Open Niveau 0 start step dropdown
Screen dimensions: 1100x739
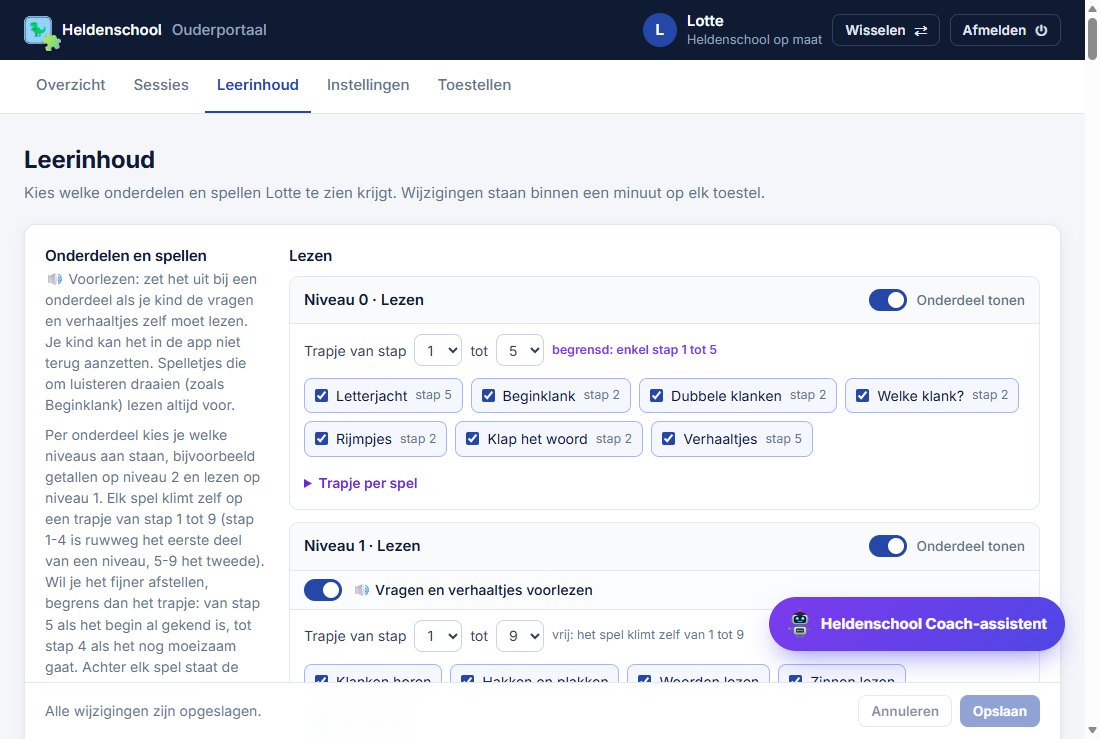(438, 350)
